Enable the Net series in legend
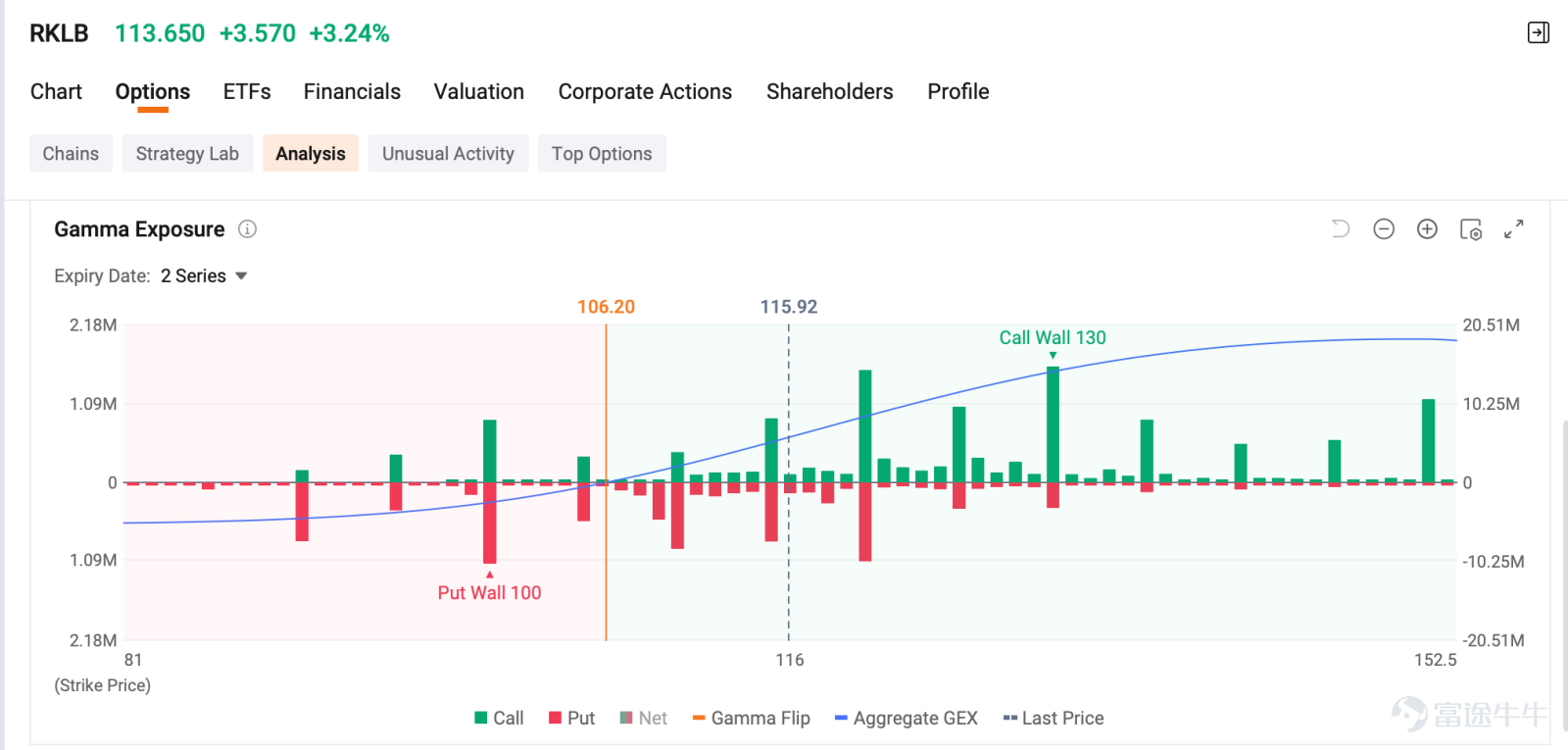The width and height of the screenshot is (1568, 750). click(644, 719)
